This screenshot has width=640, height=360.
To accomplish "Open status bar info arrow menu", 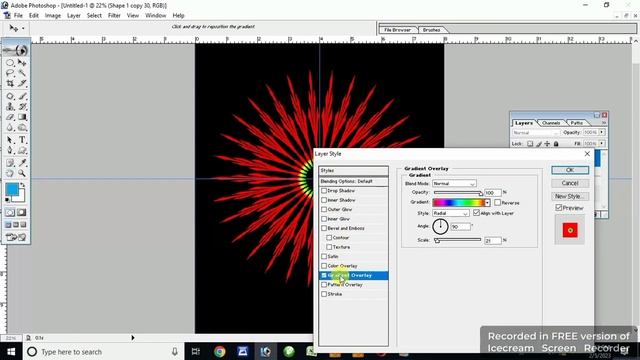I will pos(133,338).
